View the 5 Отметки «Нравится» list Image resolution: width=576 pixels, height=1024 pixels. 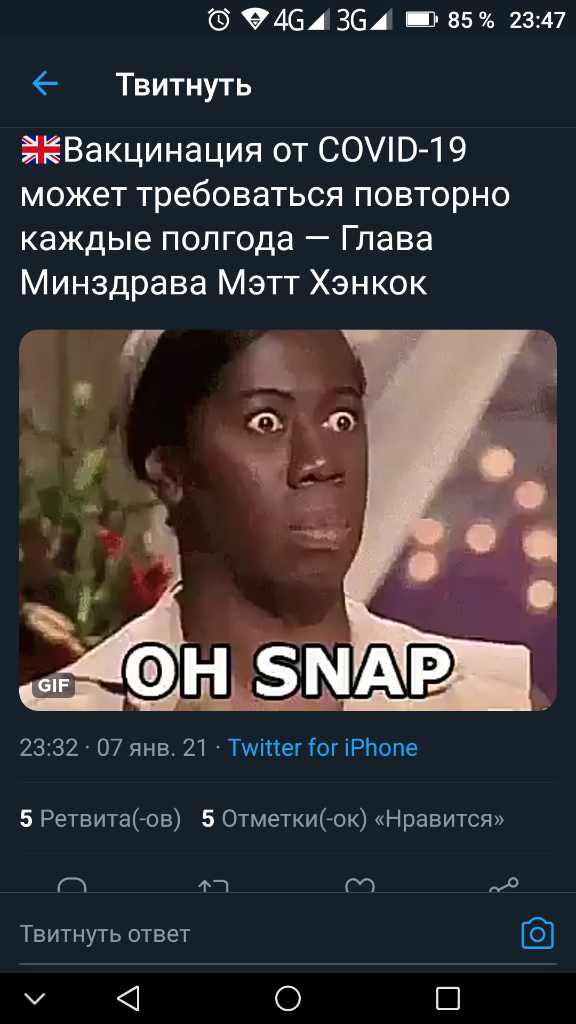[353, 818]
